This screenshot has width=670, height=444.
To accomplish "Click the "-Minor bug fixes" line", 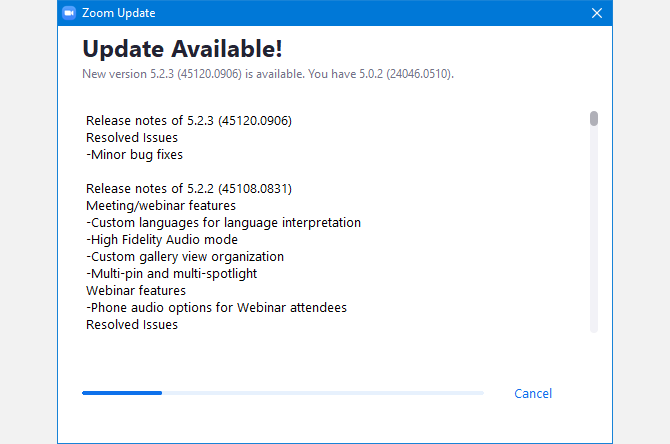I will coord(134,155).
